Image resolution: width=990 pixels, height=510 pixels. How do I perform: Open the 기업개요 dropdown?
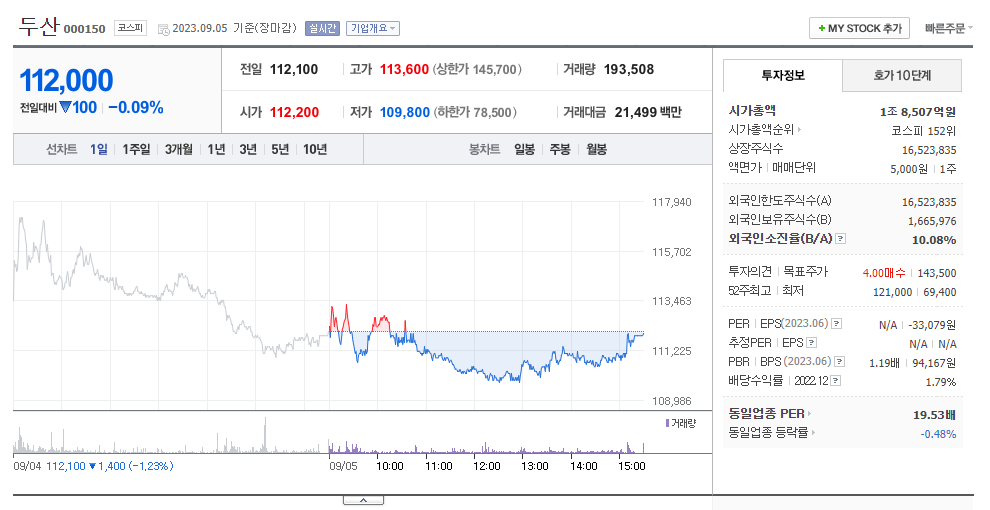pyautogui.click(x=373, y=28)
